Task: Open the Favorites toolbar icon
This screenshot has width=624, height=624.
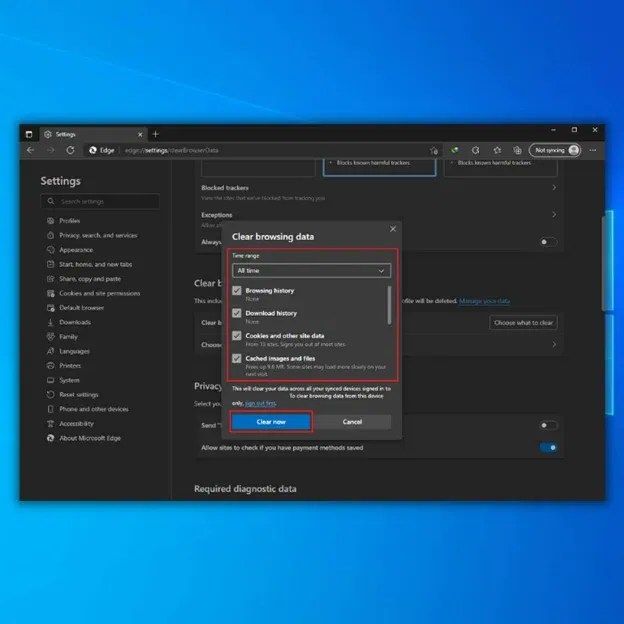Action: 497,150
